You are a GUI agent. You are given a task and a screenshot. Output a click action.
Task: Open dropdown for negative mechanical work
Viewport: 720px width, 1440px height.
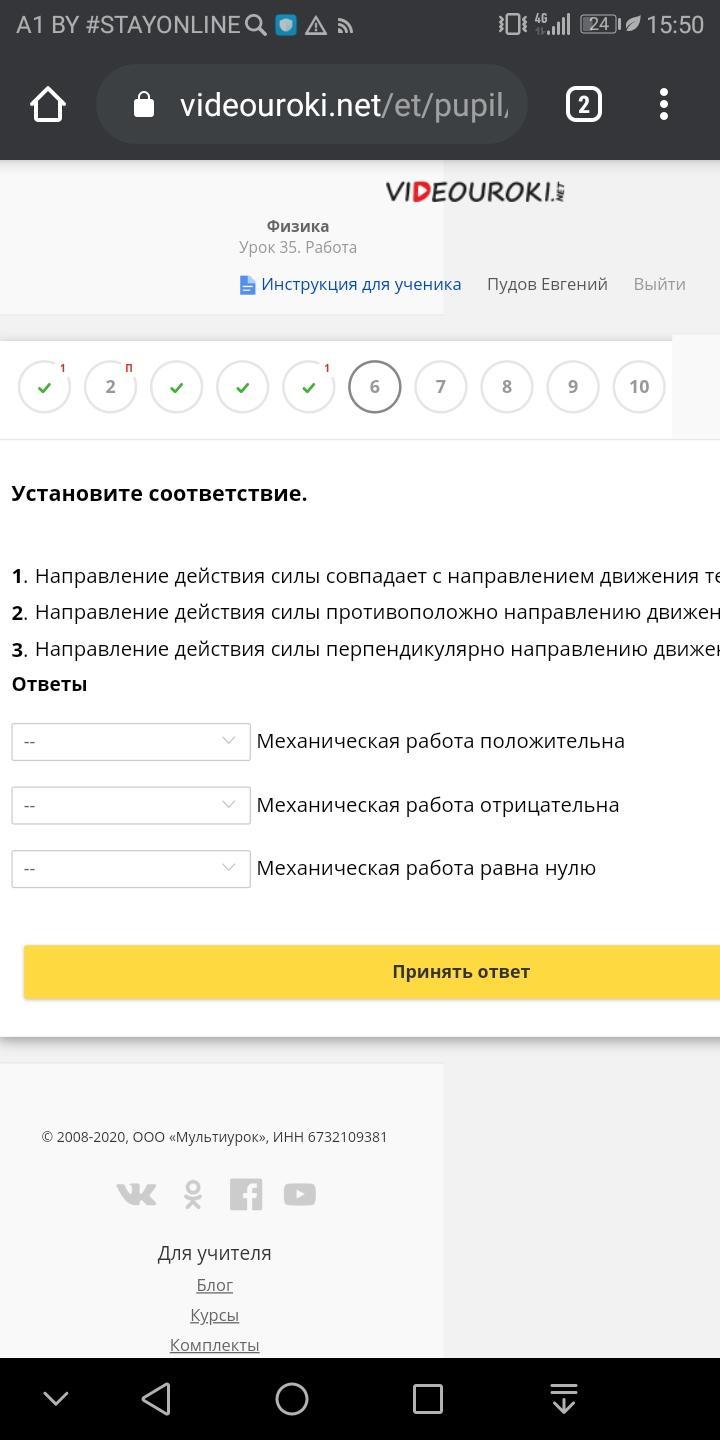[x=131, y=805]
